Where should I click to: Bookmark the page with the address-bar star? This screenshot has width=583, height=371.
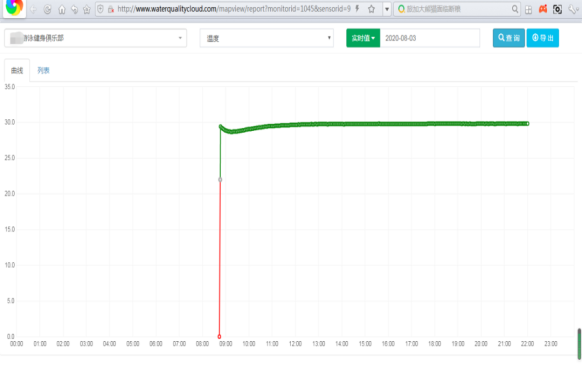(x=371, y=9)
